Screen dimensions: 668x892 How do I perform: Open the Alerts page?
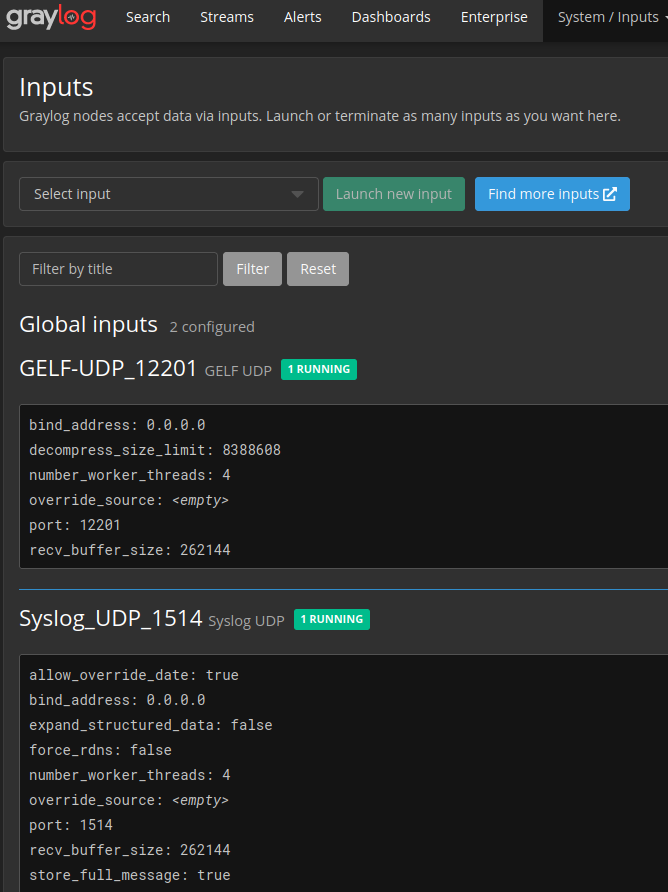coord(302,17)
